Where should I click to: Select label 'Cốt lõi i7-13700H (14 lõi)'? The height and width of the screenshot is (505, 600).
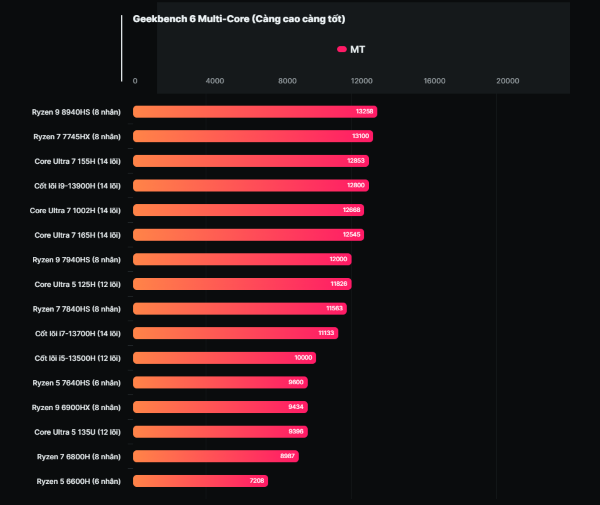pos(78,334)
